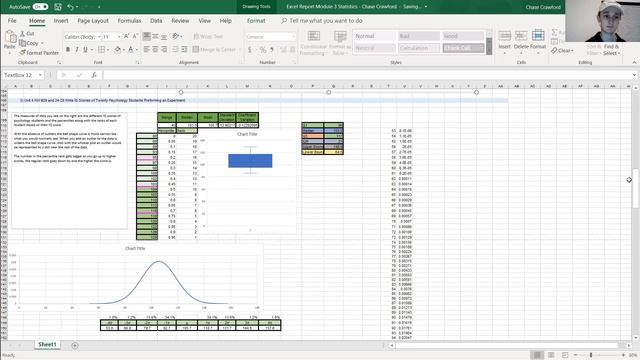Click the Percent Style icon

[x=263, y=49]
